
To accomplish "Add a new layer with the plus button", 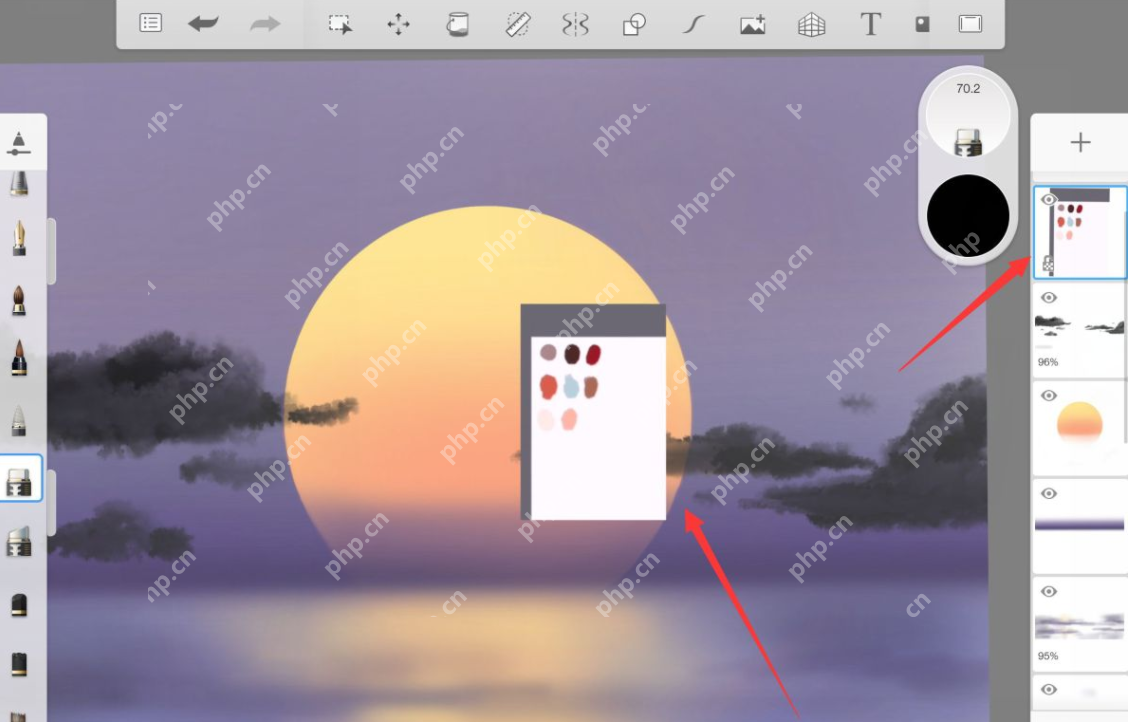I will pos(1080,142).
